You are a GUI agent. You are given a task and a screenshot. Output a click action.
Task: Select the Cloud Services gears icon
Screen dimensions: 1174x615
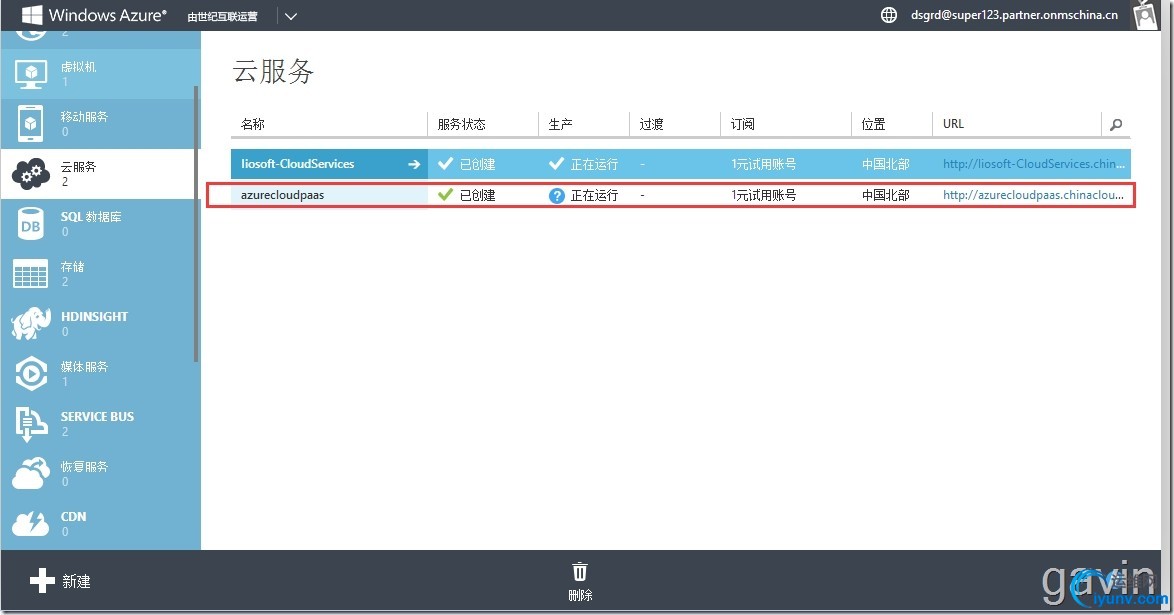tap(31, 174)
